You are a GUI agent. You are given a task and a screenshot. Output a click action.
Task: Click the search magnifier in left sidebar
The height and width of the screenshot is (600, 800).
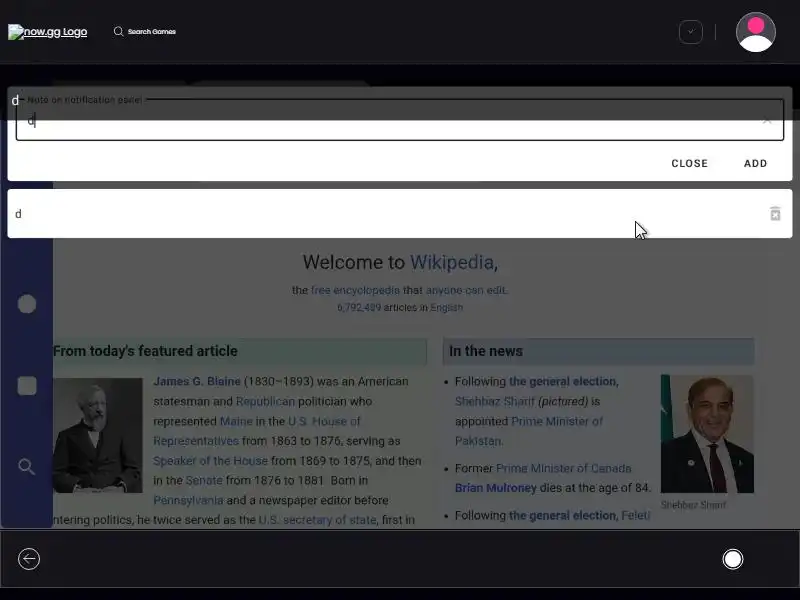[27, 466]
